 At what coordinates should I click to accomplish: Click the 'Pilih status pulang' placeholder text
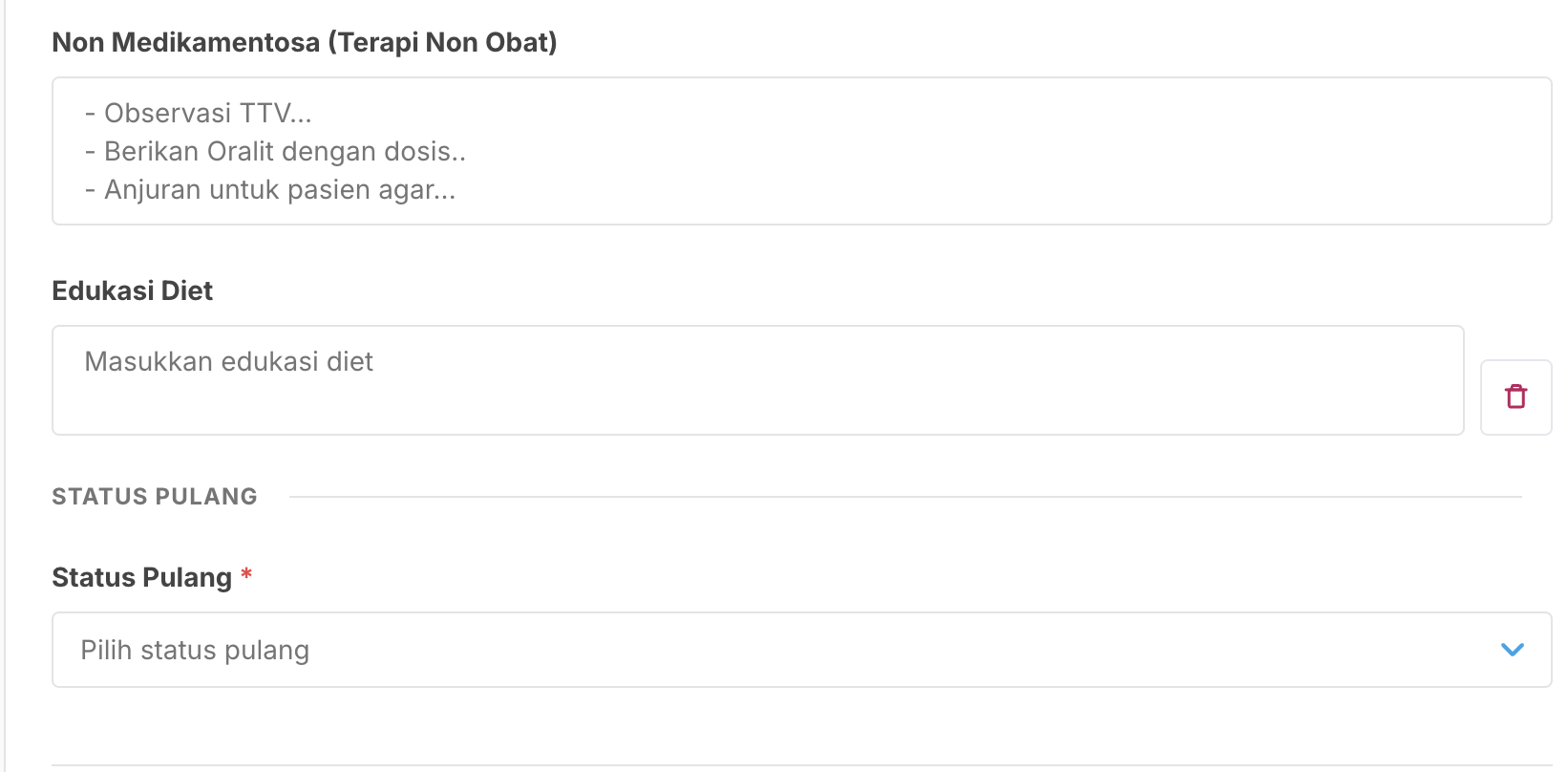pos(195,651)
